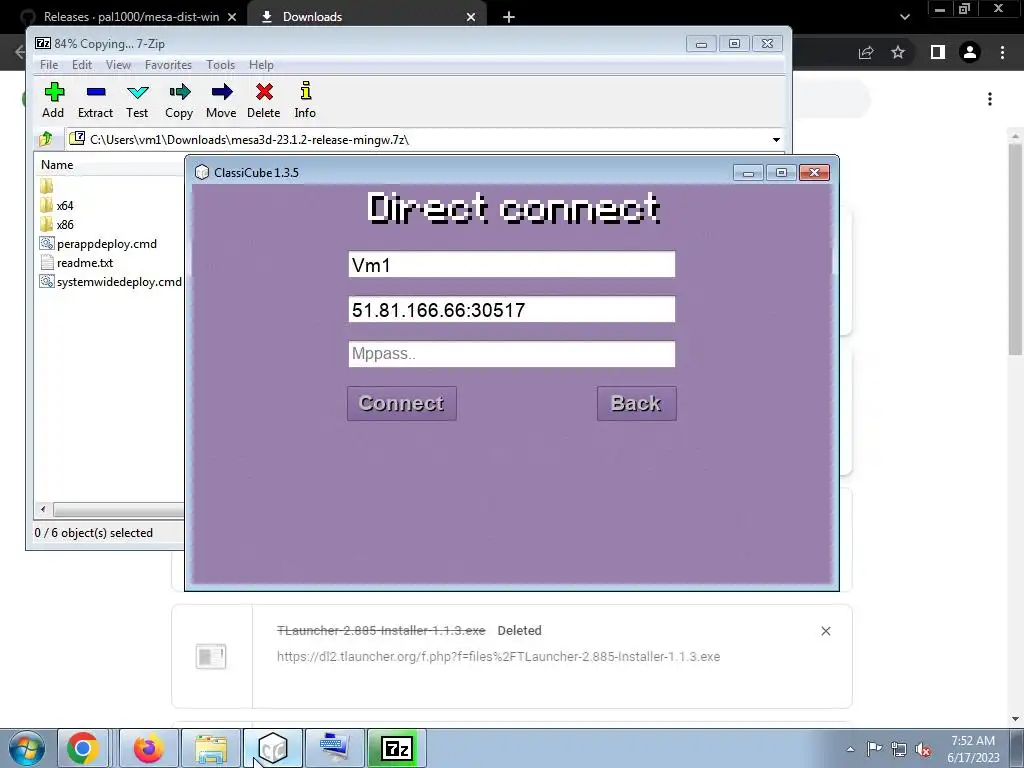Open Chrome tab search dropdown arrow
1024x768 pixels.
coord(904,17)
